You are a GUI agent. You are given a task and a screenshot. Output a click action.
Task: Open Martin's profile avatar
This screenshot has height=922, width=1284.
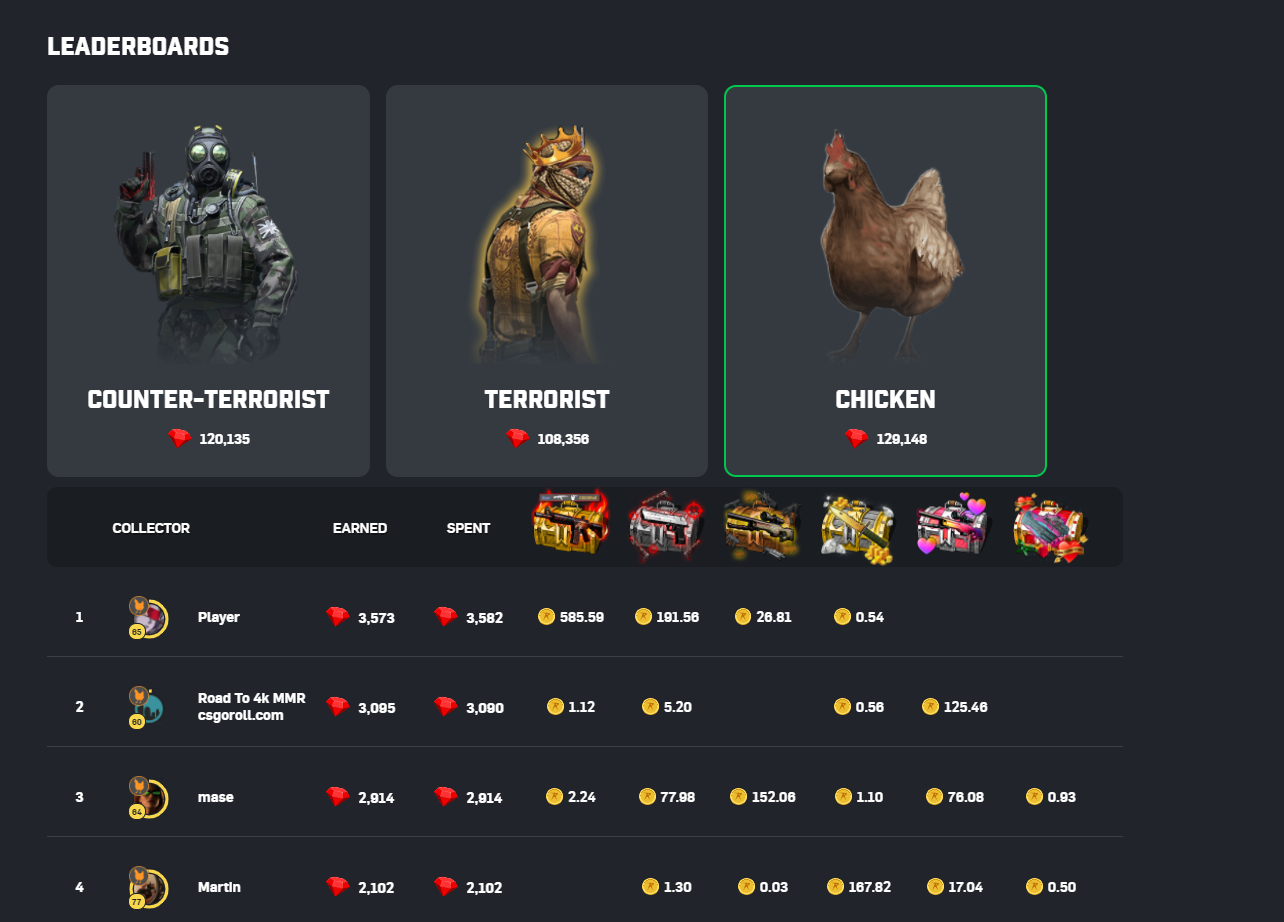click(148, 887)
